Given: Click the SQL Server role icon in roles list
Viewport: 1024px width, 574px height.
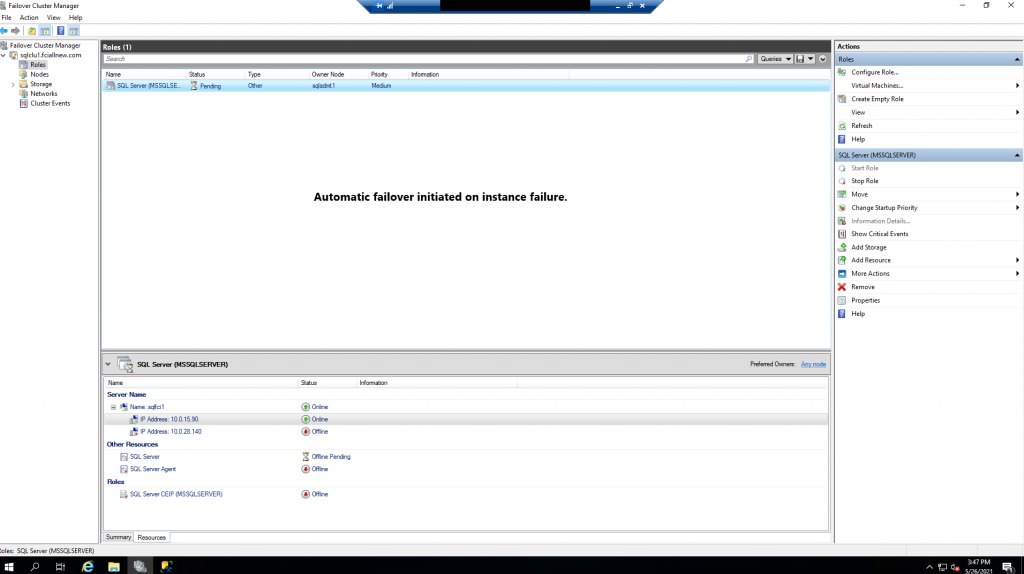Looking at the screenshot, I should click(110, 86).
